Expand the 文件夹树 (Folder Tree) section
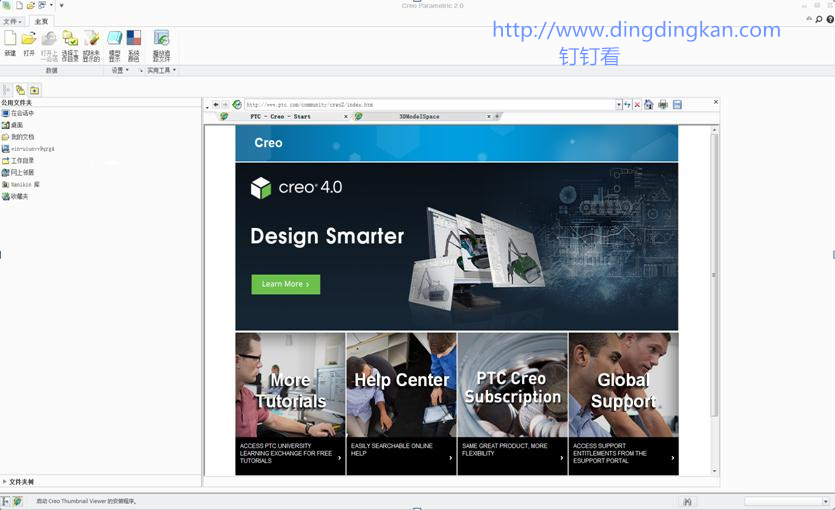 pyautogui.click(x=18, y=482)
